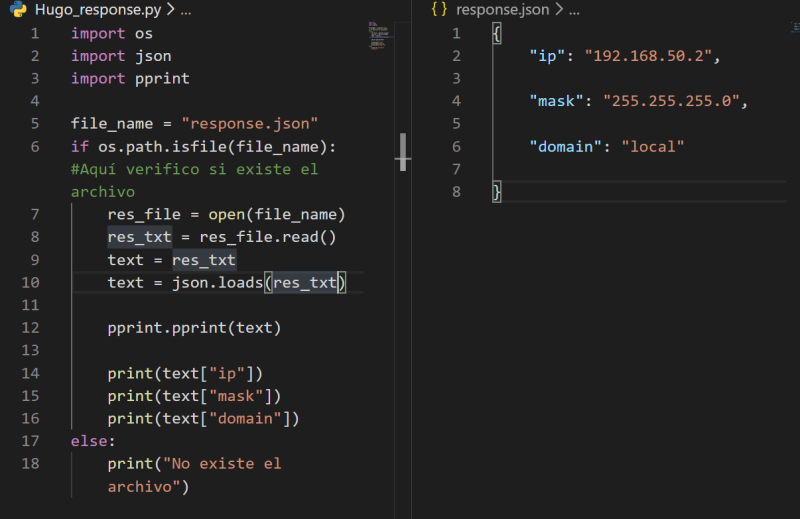This screenshot has width=800, height=519.
Task: Expand the chevron after response.json
Action: tap(558, 9)
